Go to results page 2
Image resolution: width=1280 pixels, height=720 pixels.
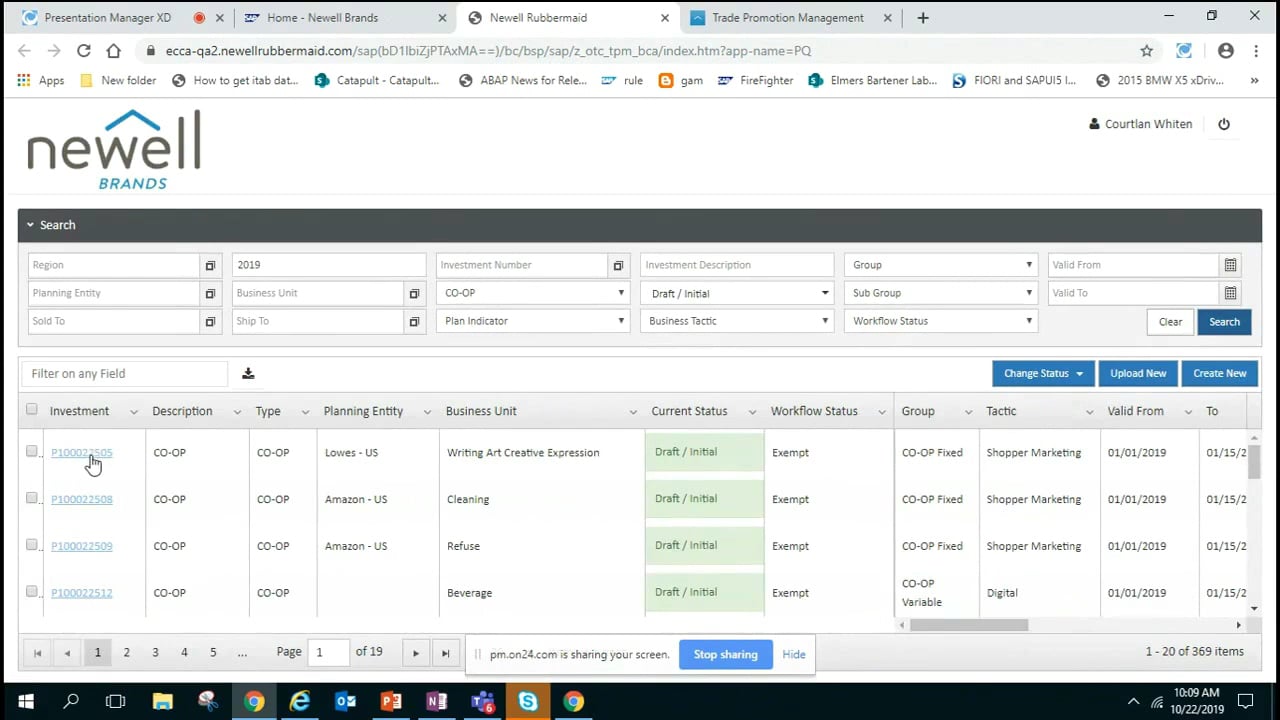tap(126, 652)
